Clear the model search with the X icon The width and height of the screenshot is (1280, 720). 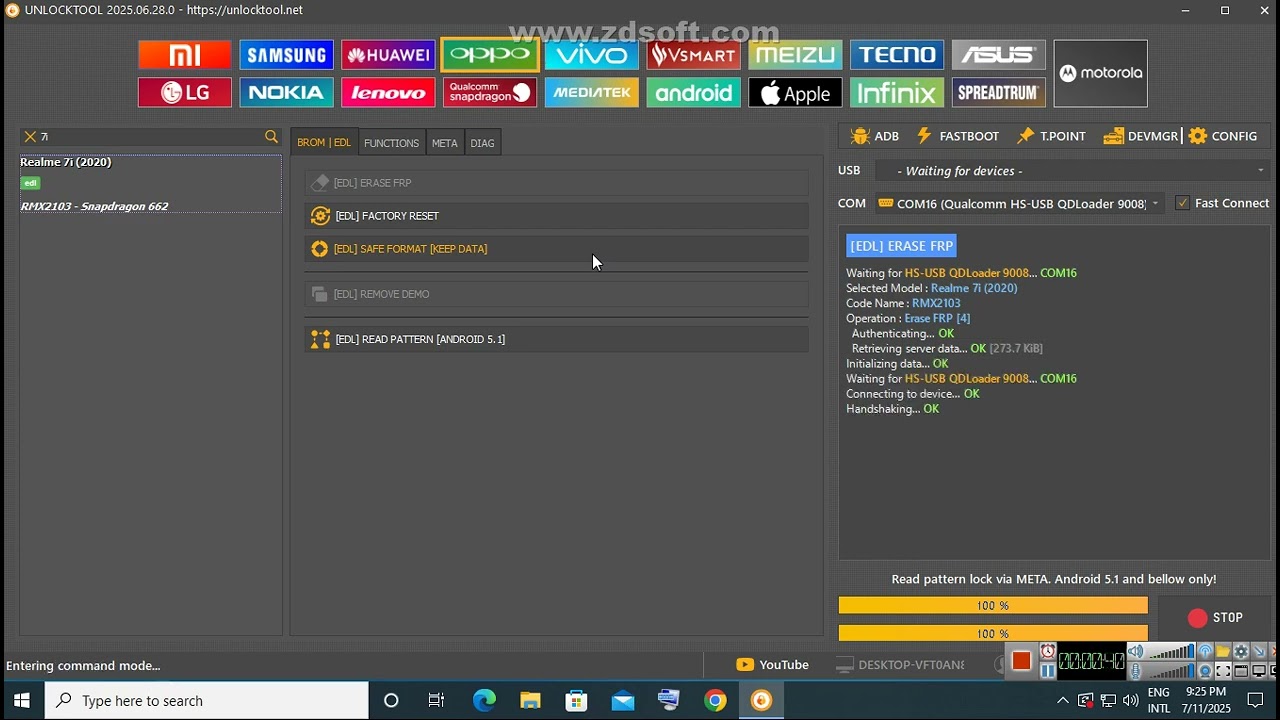pyautogui.click(x=30, y=137)
